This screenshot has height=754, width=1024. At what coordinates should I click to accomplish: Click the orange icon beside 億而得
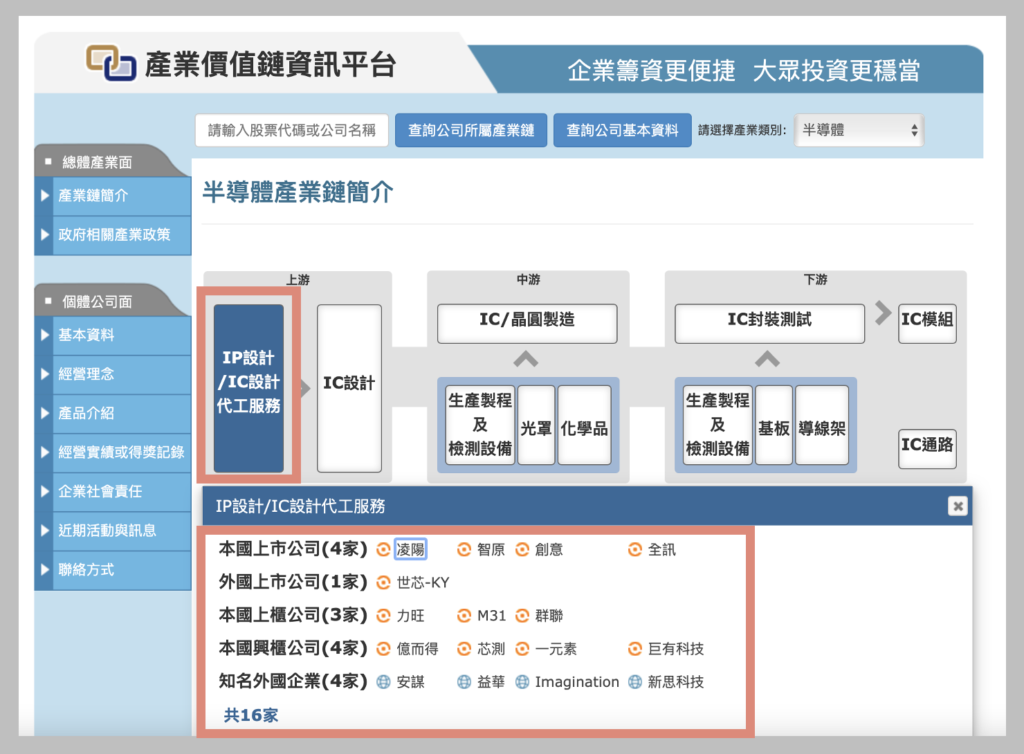[383, 649]
